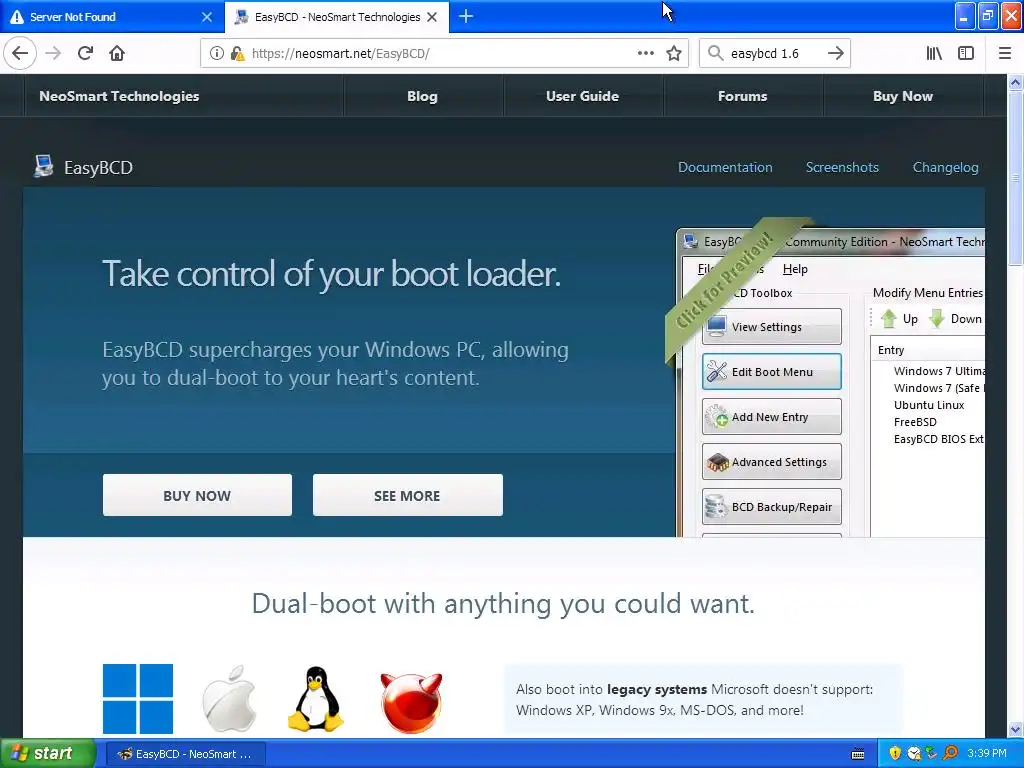1024x768 pixels.
Task: Click the SEE MORE button
Action: click(x=408, y=495)
